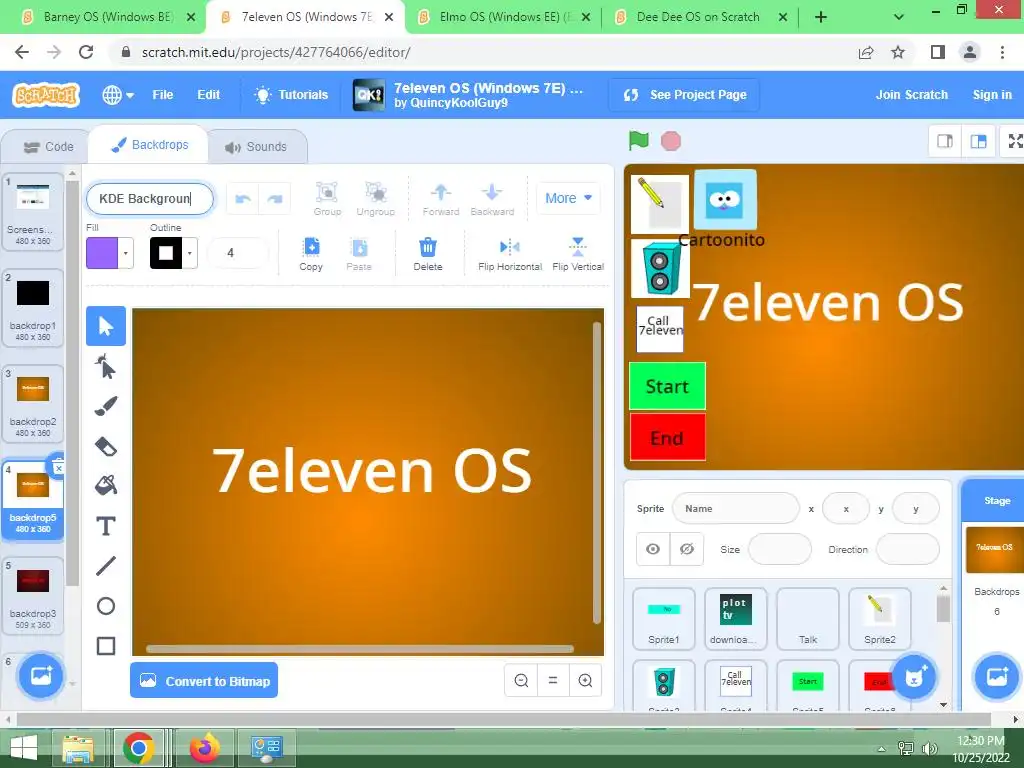
Task: Click Convert to Bitmap button
Action: (204, 680)
